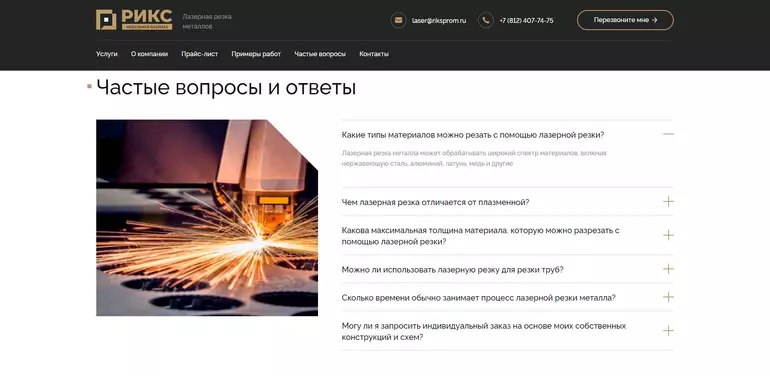Image resolution: width=770 pixels, height=376 pixels.
Task: Open Контакты menu item
Action: coord(374,54)
